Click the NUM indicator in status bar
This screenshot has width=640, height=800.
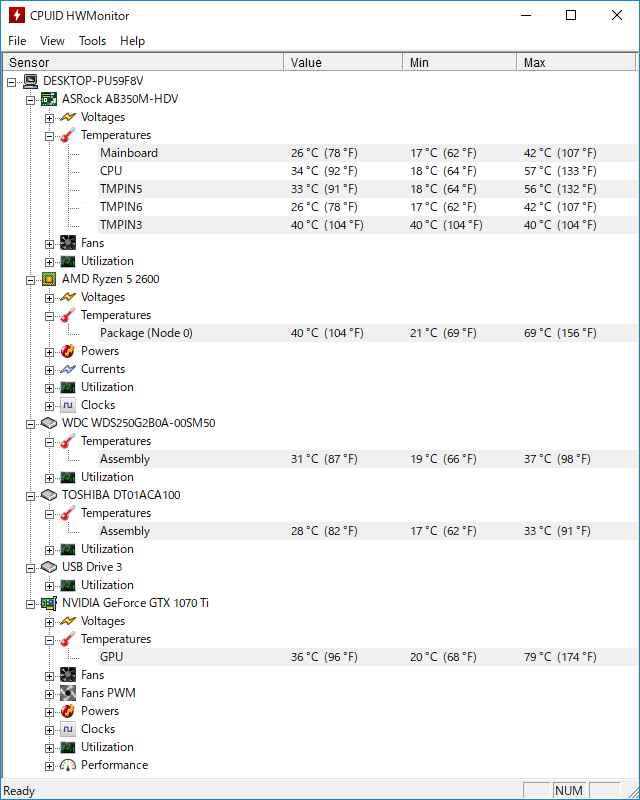pos(569,791)
